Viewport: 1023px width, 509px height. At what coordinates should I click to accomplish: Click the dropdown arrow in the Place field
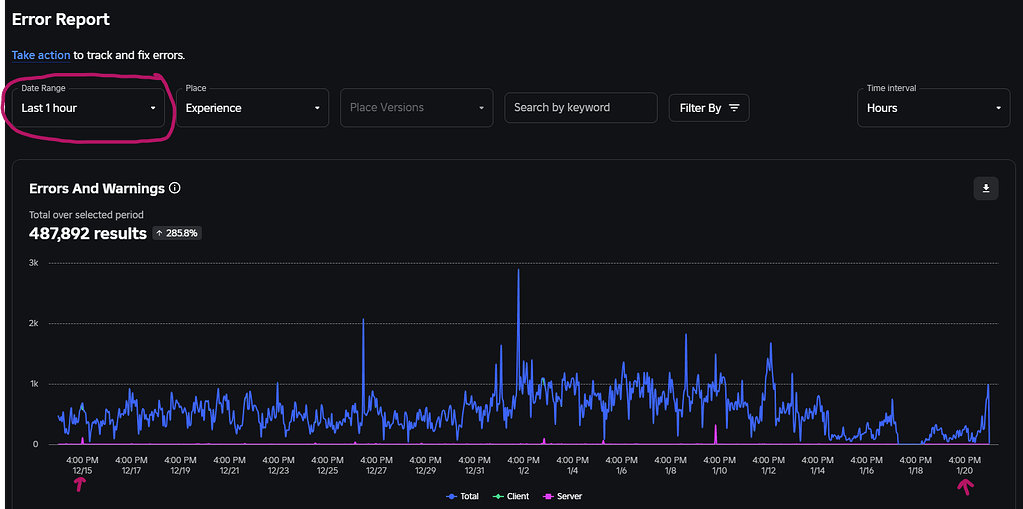tap(317, 108)
